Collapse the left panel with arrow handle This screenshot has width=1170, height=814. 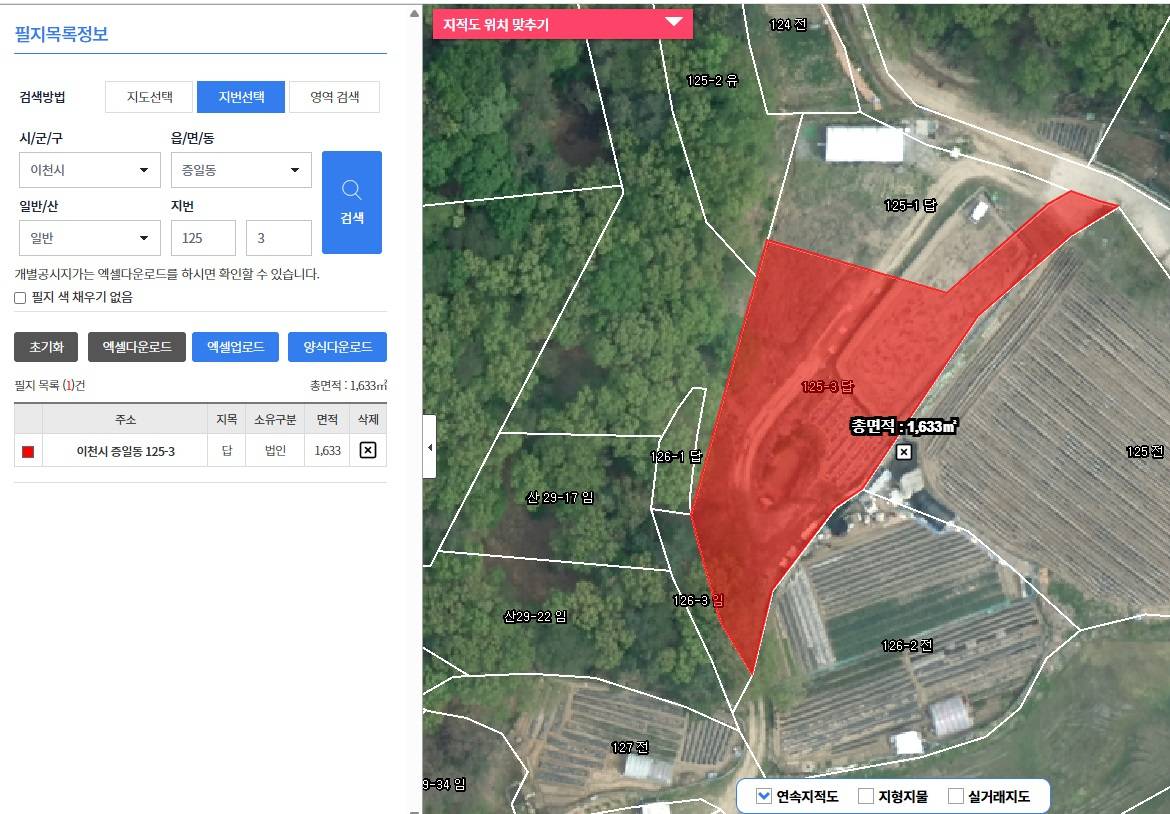click(x=429, y=447)
